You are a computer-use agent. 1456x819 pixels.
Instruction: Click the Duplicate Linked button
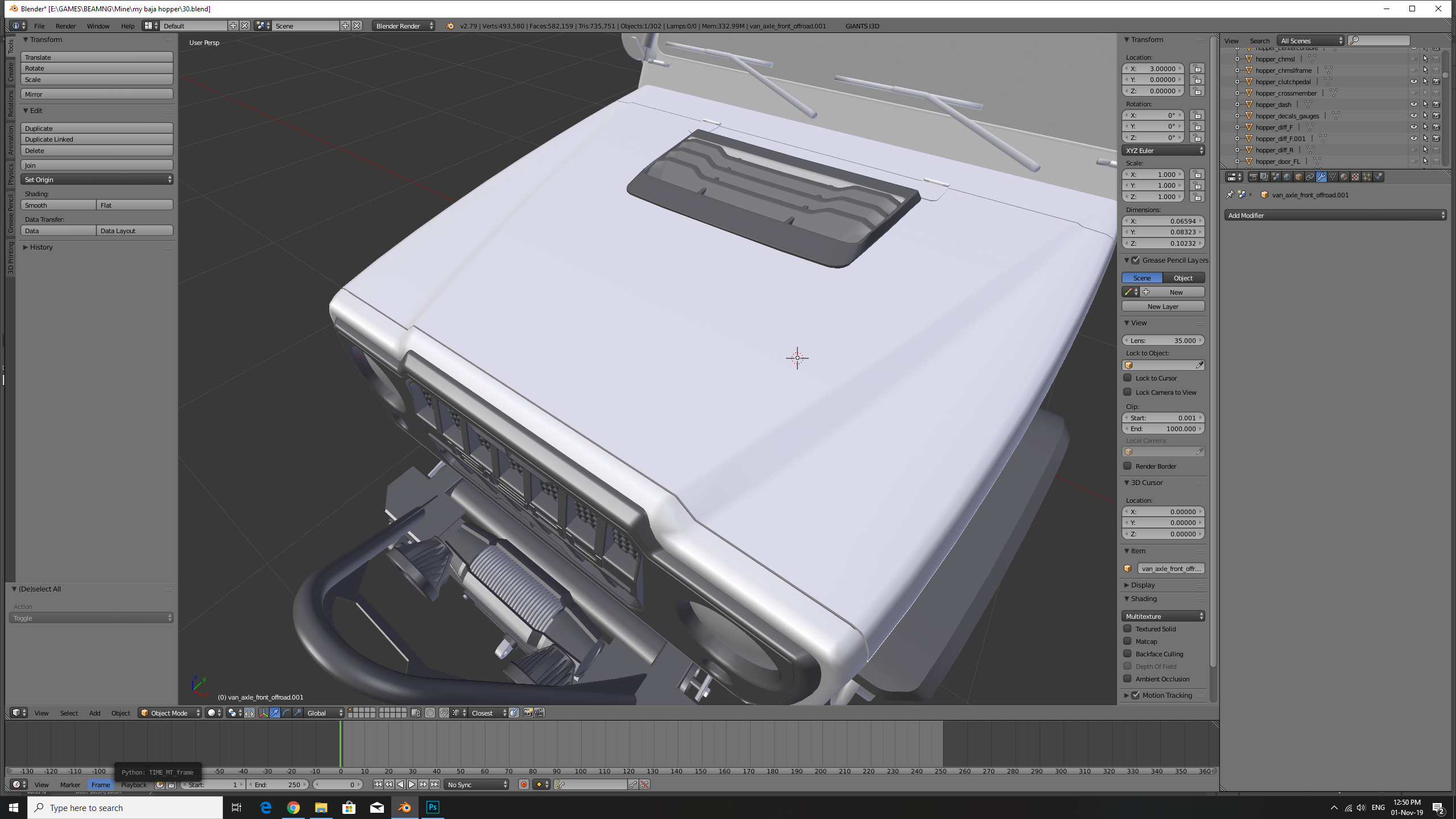[97, 139]
